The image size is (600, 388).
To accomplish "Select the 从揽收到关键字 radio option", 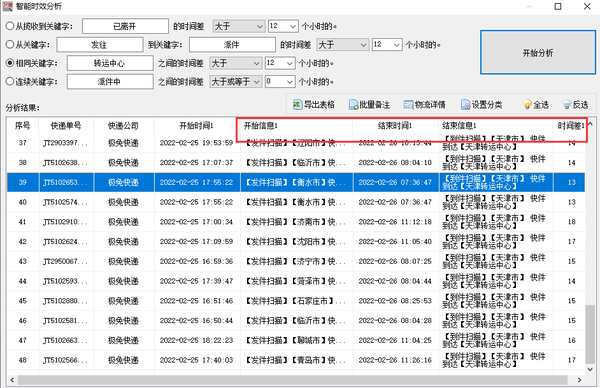I will tap(10, 26).
